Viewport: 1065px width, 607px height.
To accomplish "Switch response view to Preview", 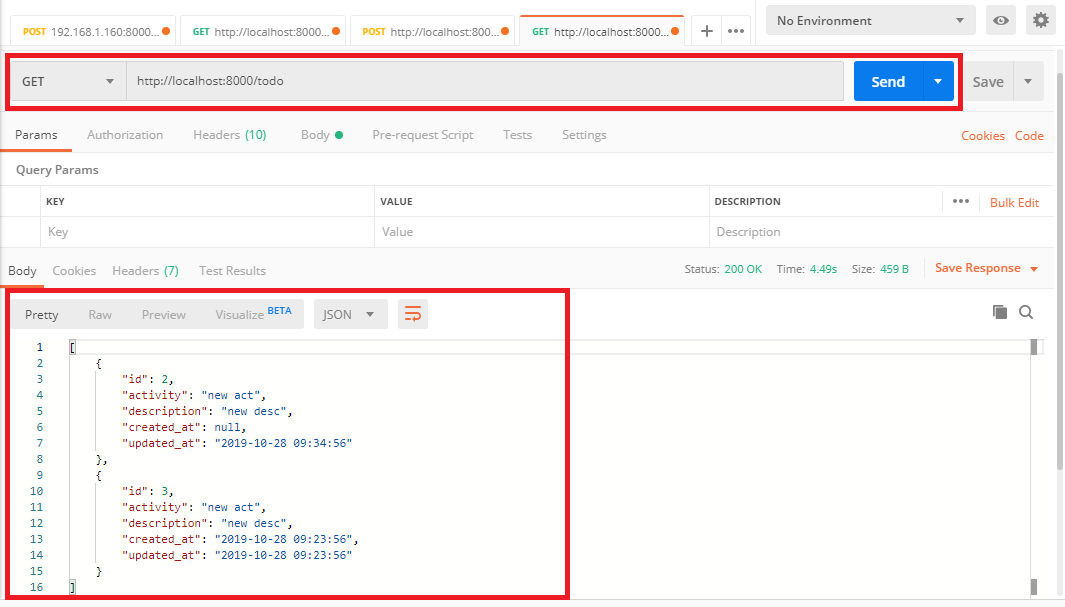I will point(163,314).
